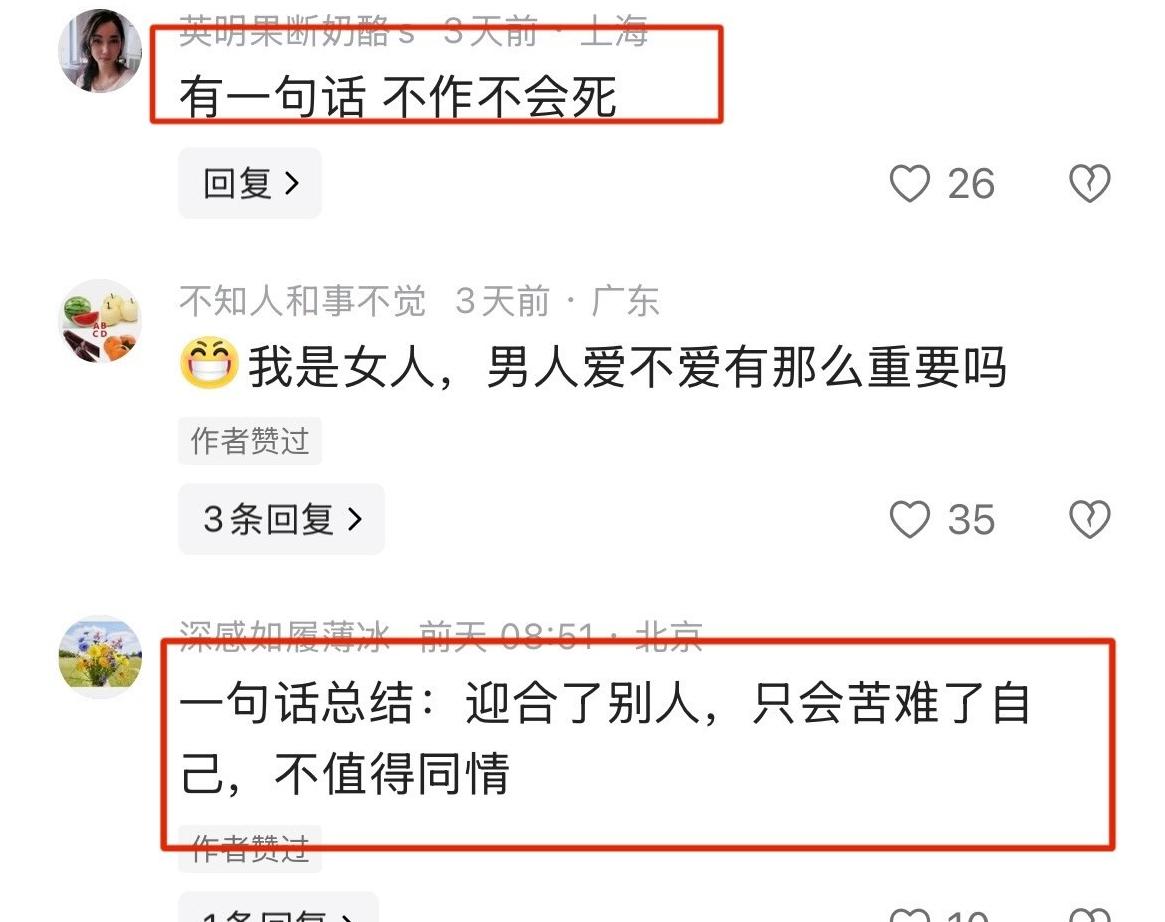
Task: Dislike the 不作不会死 comment with broken heart
Action: 1089,184
